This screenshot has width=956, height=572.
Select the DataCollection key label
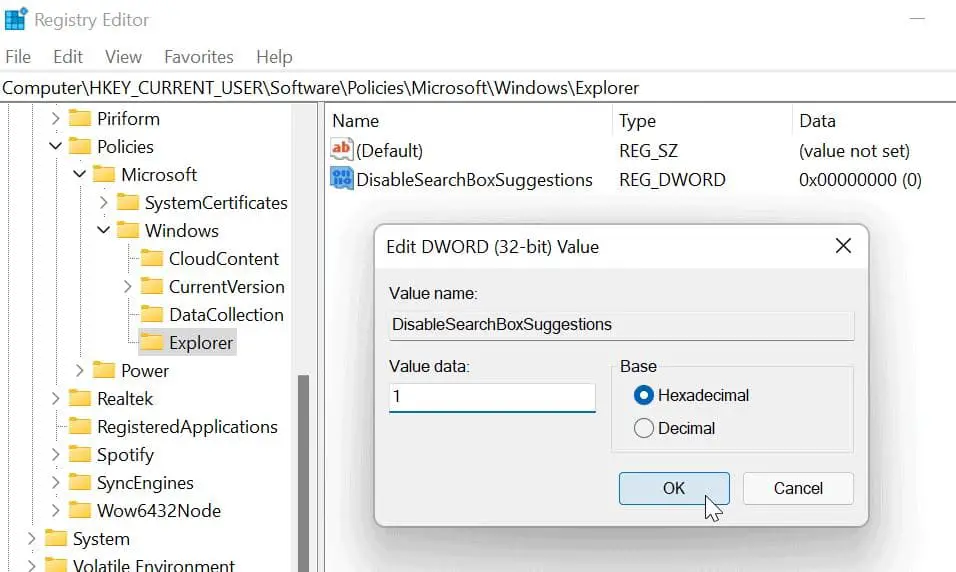click(226, 315)
